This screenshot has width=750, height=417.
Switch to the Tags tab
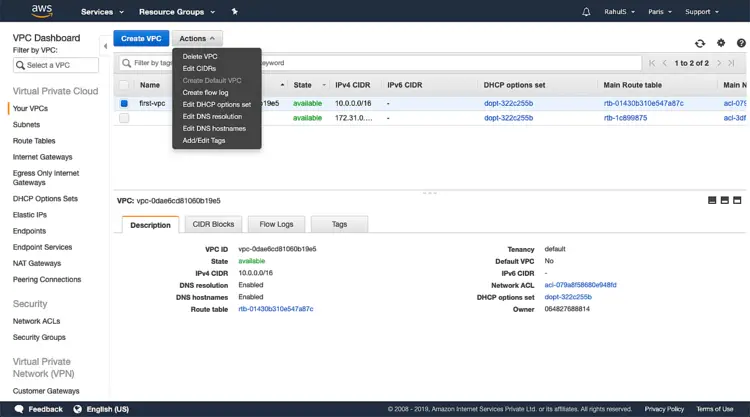pos(339,224)
